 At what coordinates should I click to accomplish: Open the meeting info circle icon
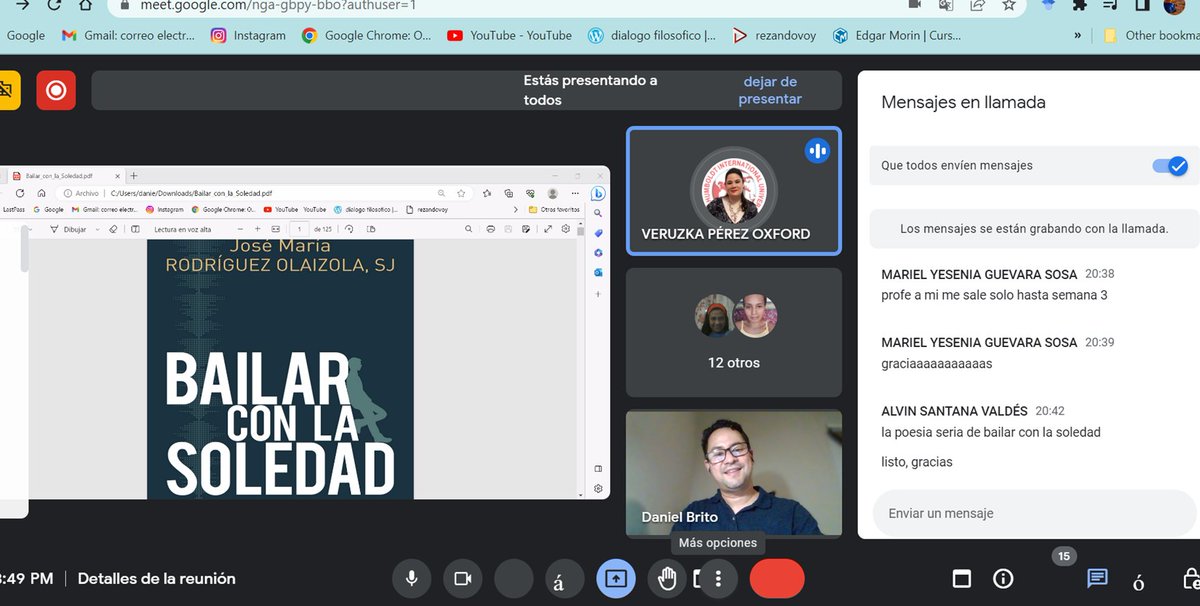coord(1003,578)
